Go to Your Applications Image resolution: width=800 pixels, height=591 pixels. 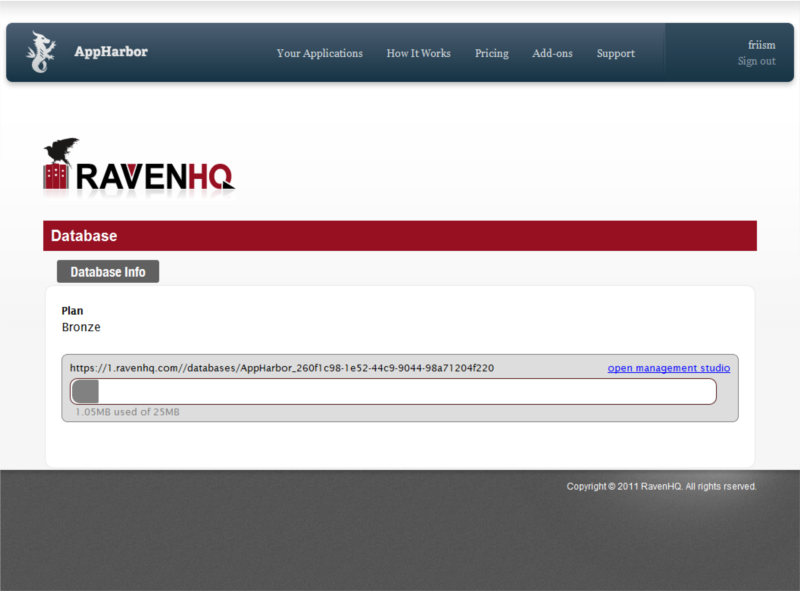319,53
